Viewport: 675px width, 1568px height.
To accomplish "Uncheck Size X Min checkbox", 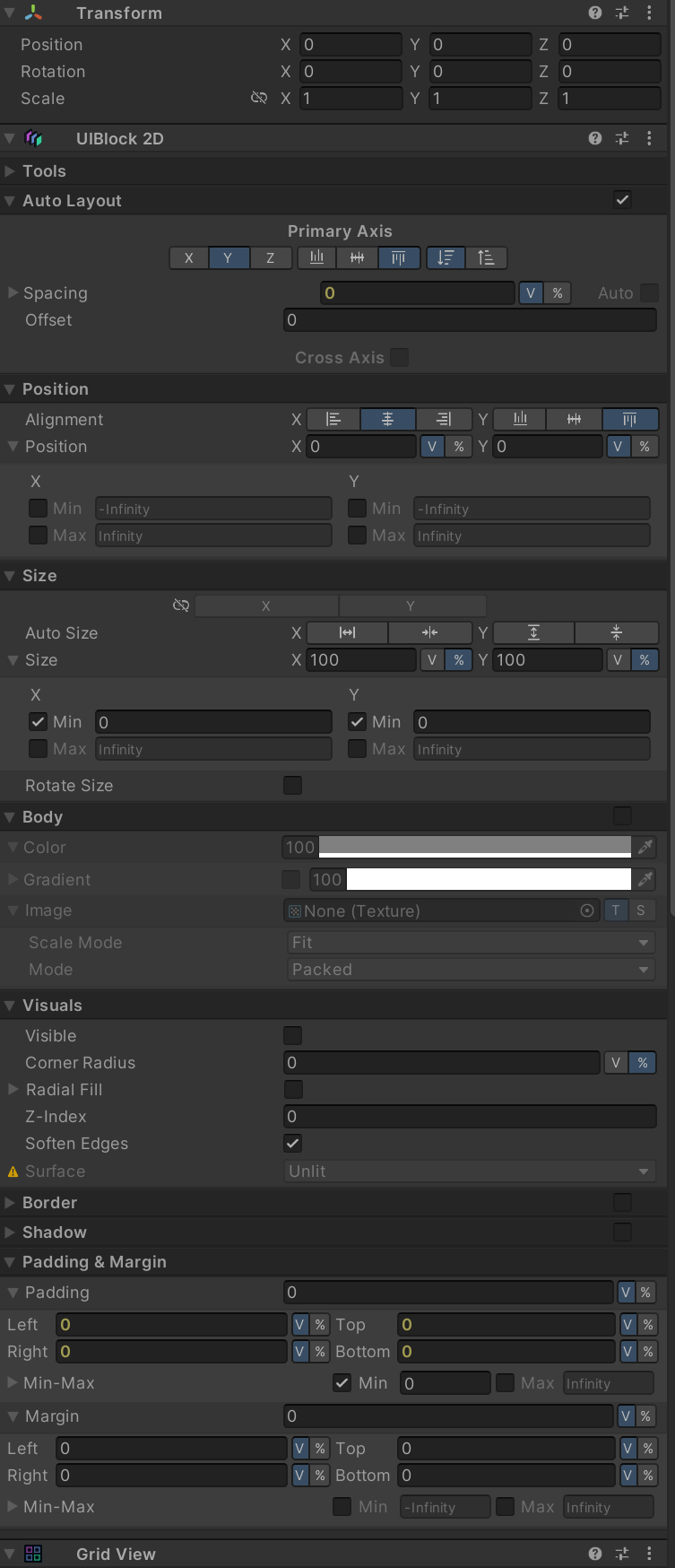I will click(x=38, y=721).
